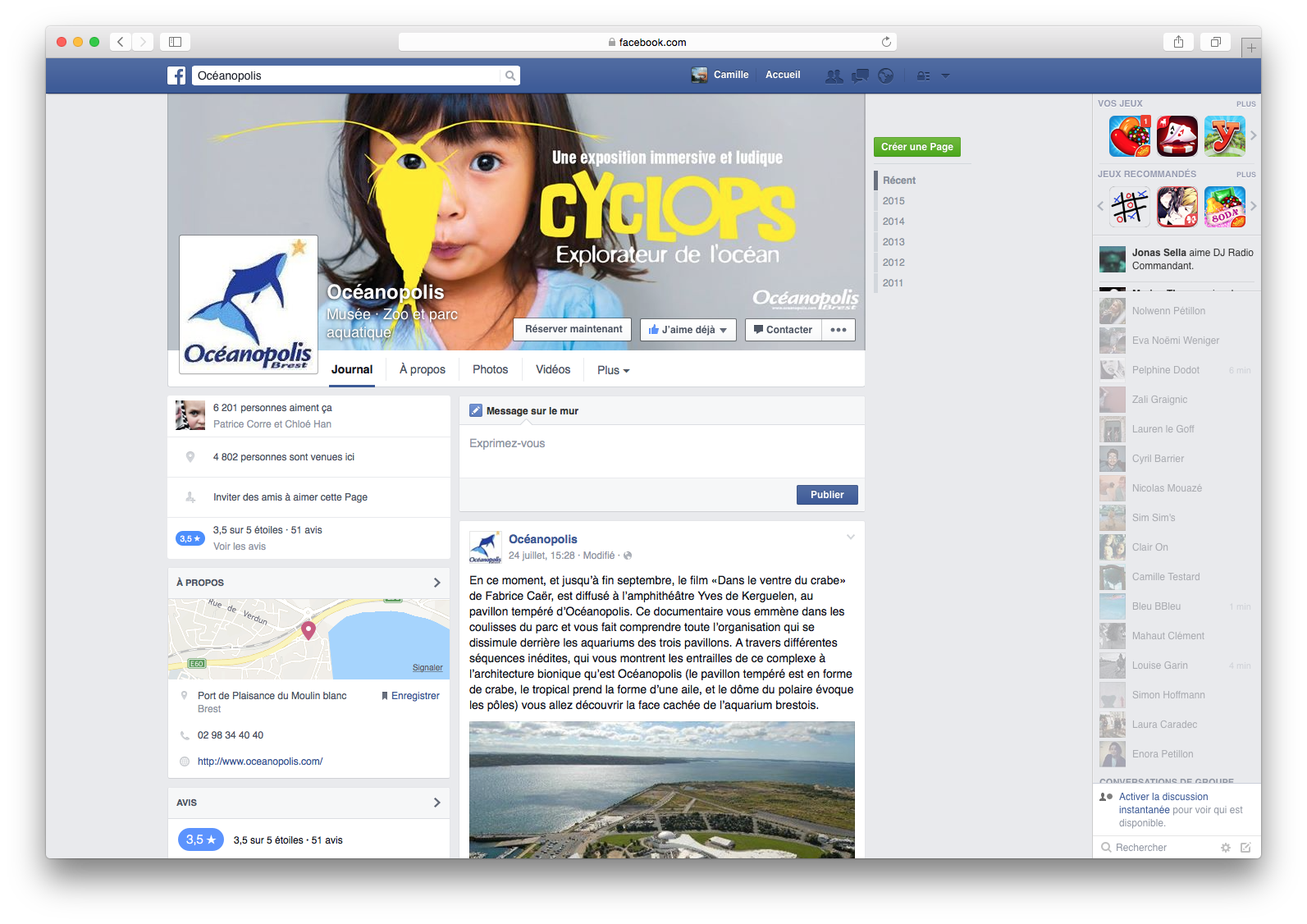Open privacy shortcuts icon in header

pyautogui.click(x=923, y=75)
